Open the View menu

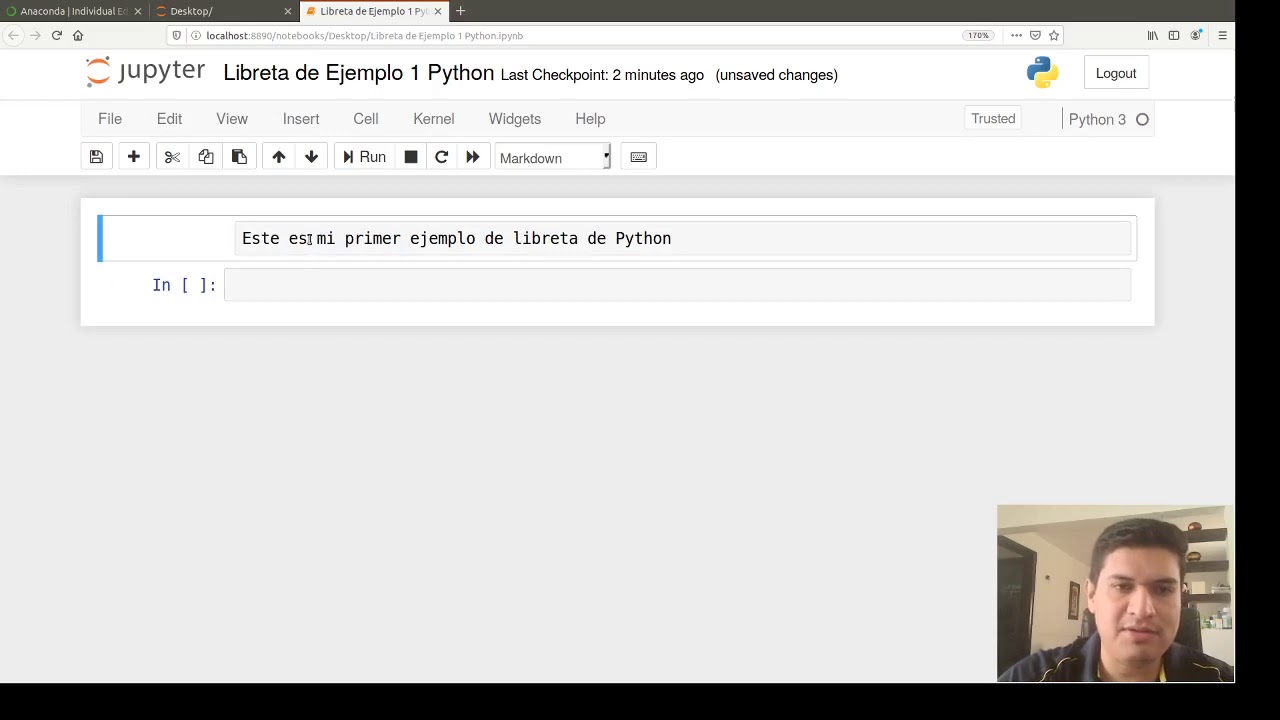pos(232,119)
